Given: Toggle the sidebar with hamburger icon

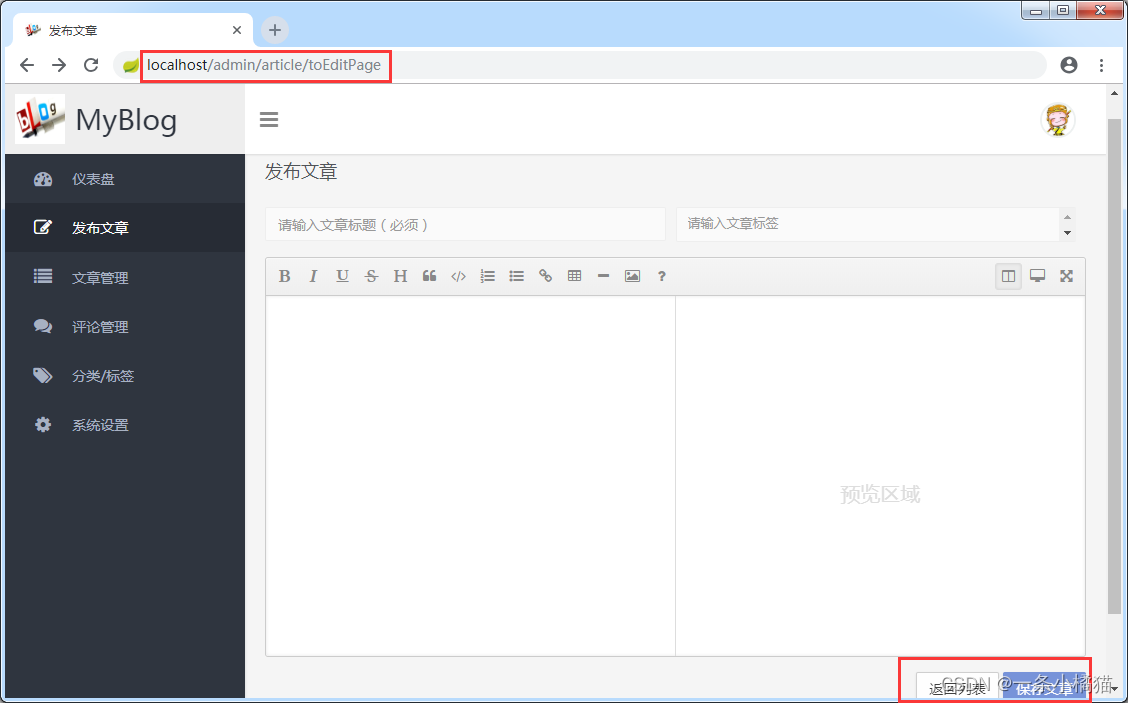Looking at the screenshot, I should (269, 119).
